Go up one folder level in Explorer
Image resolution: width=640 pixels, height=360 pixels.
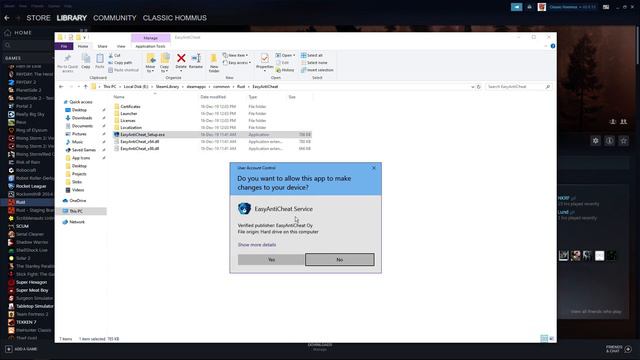[85, 87]
